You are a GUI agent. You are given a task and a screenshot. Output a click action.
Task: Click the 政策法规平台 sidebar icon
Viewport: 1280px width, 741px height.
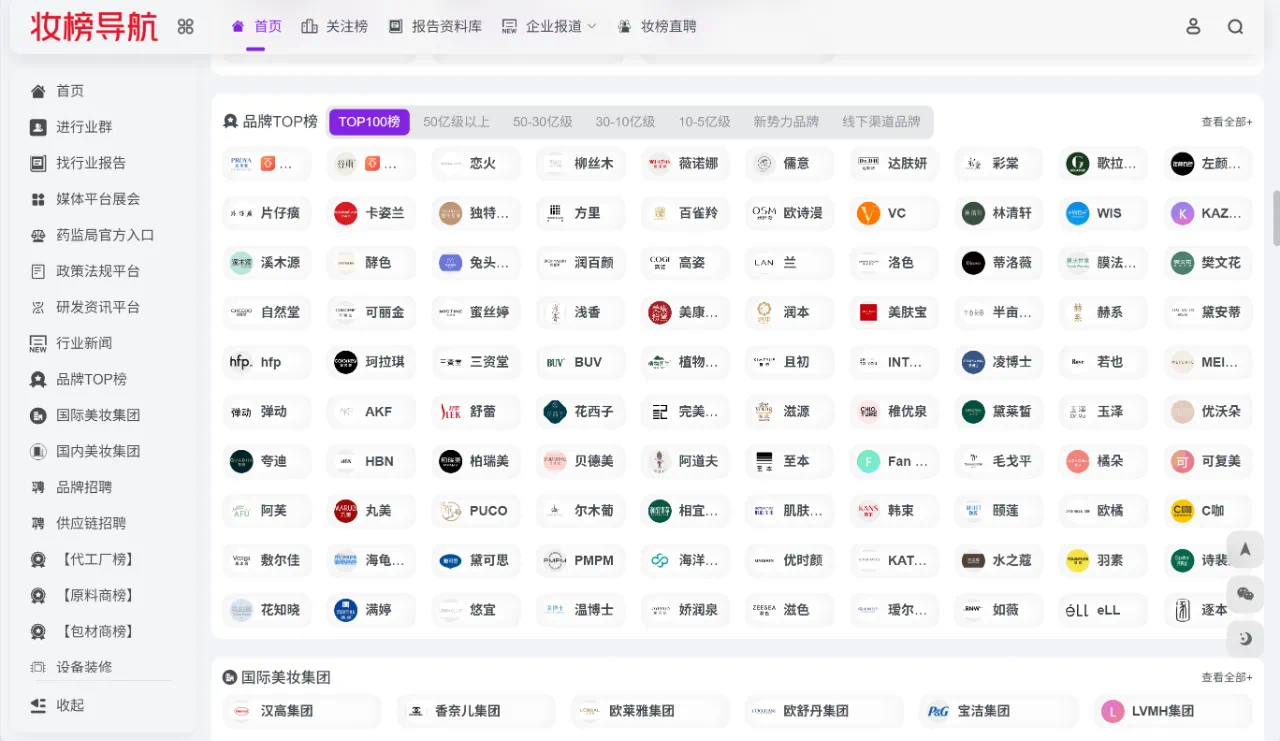(x=38, y=271)
